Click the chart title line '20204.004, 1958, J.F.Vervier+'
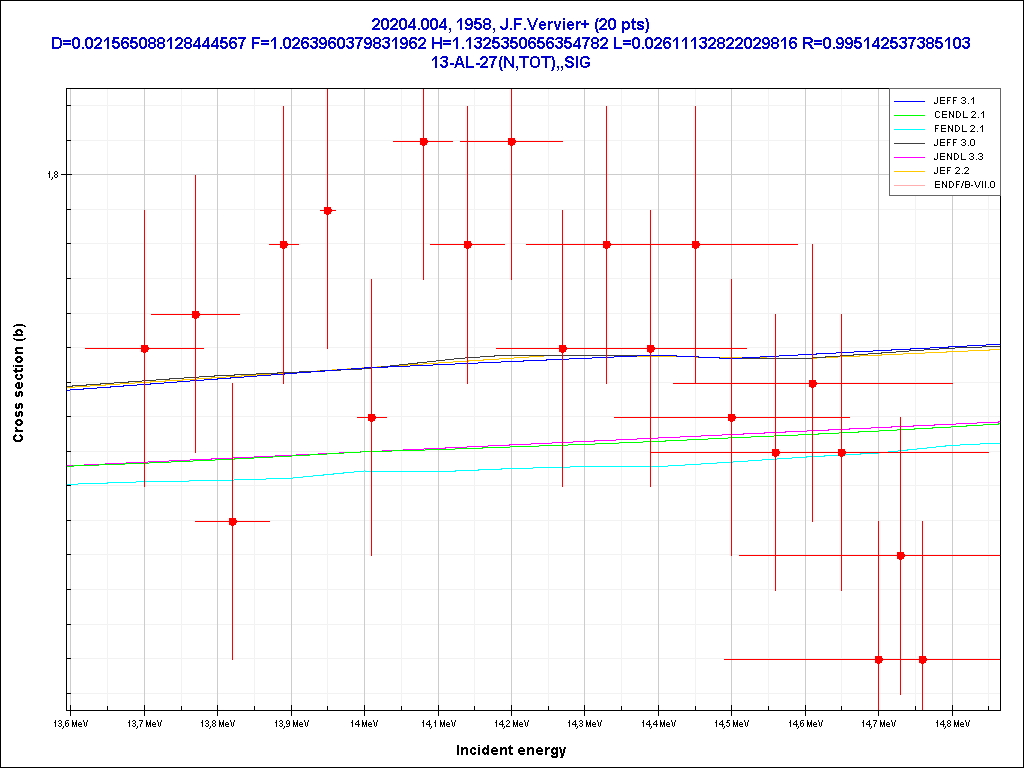The image size is (1024, 768). pos(511,24)
